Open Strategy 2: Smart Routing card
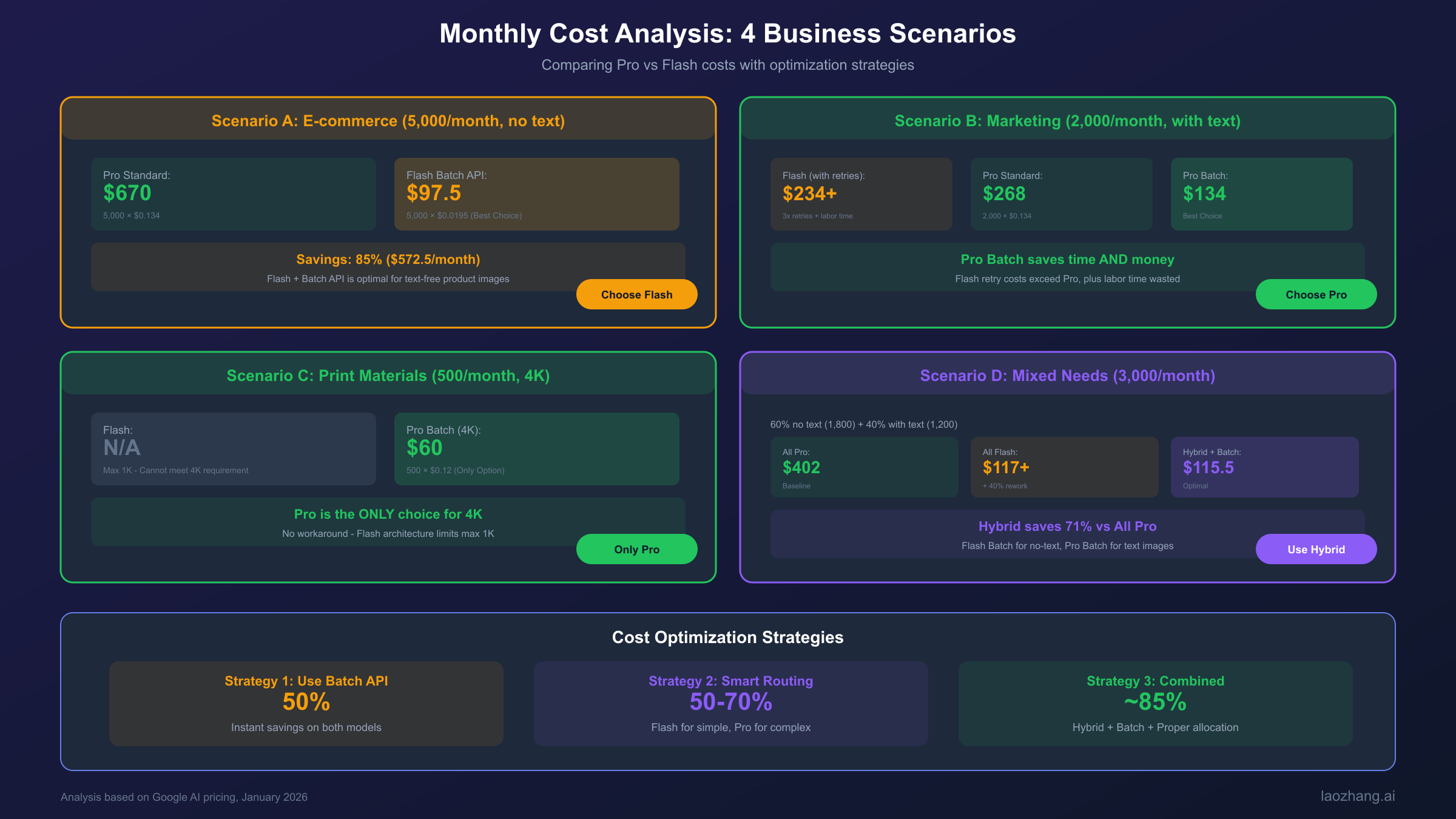This screenshot has height=819, width=1456. pyautogui.click(x=730, y=704)
